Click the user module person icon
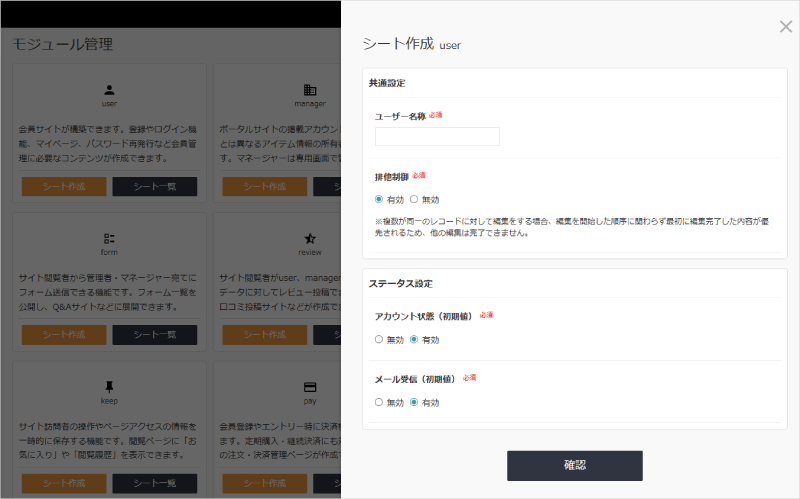 pos(109,90)
